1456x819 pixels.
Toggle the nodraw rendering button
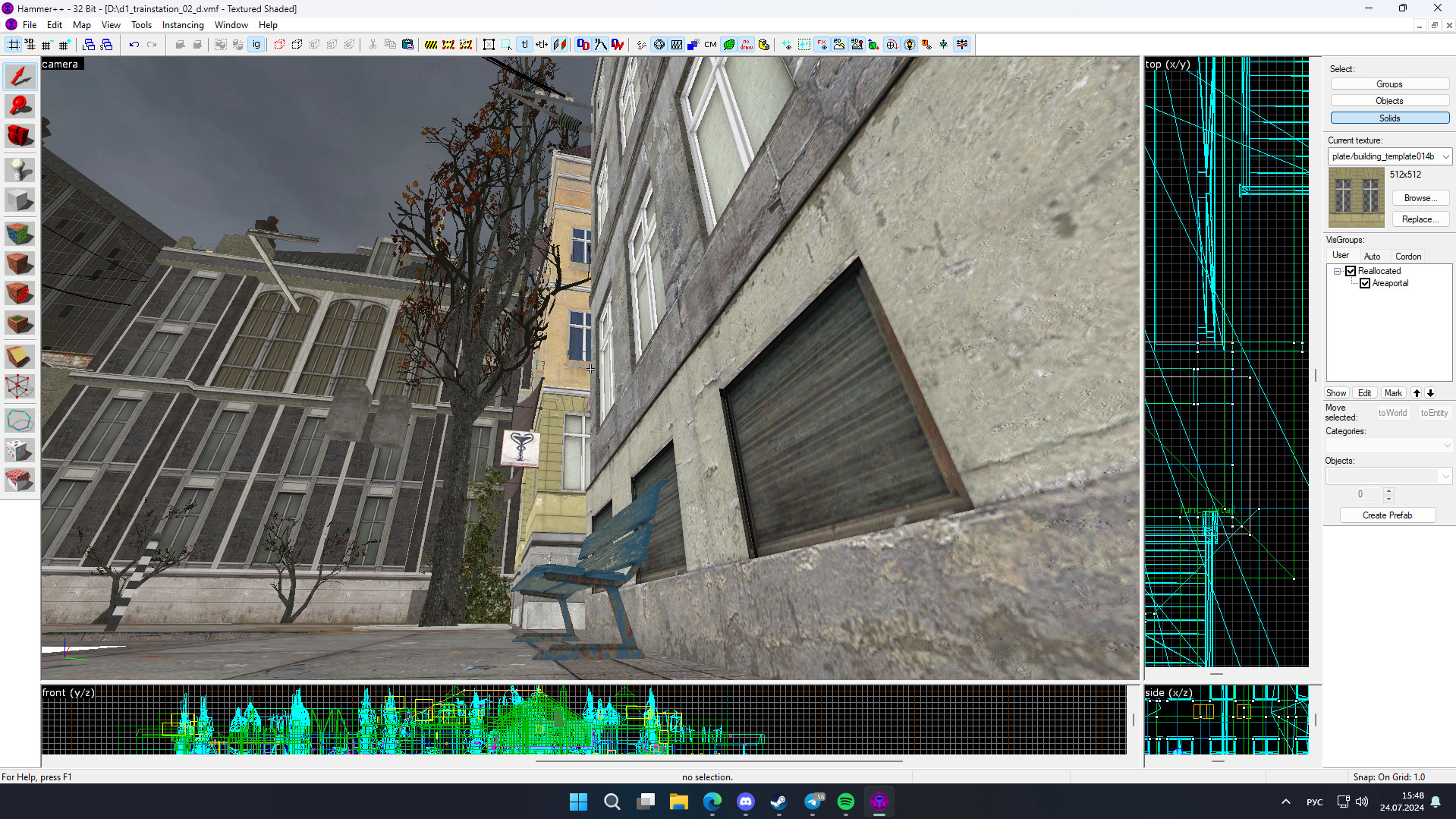[x=747, y=44]
